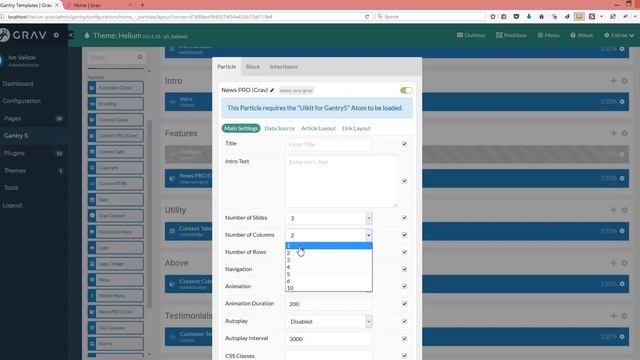Select the Main Settings pill

point(241,128)
